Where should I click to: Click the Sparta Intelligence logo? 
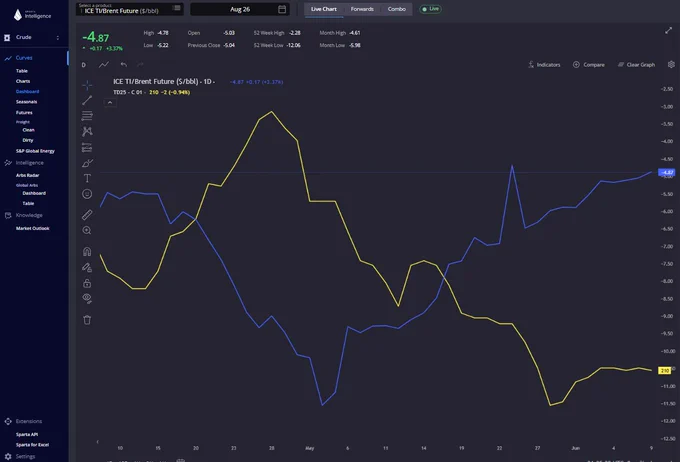(32, 15)
